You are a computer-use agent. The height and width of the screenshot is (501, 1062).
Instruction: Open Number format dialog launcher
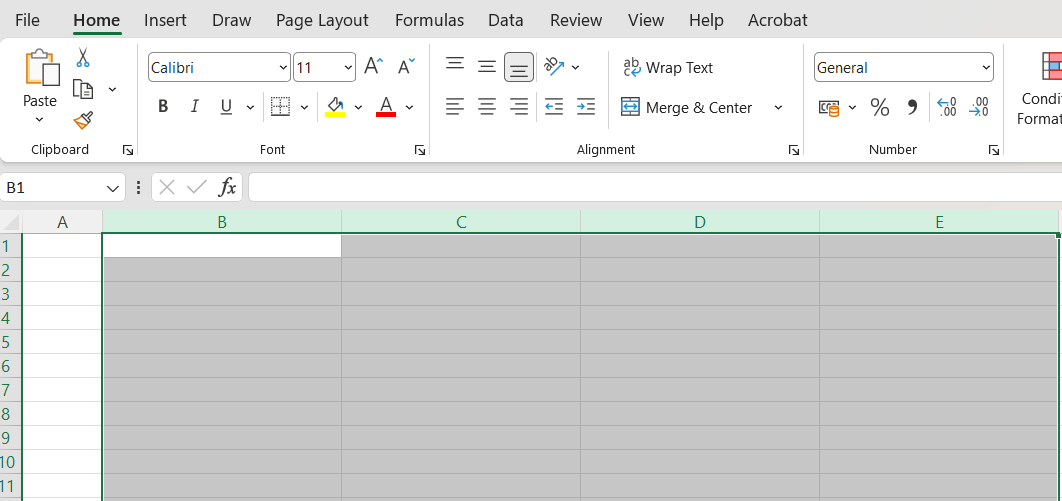tap(994, 150)
